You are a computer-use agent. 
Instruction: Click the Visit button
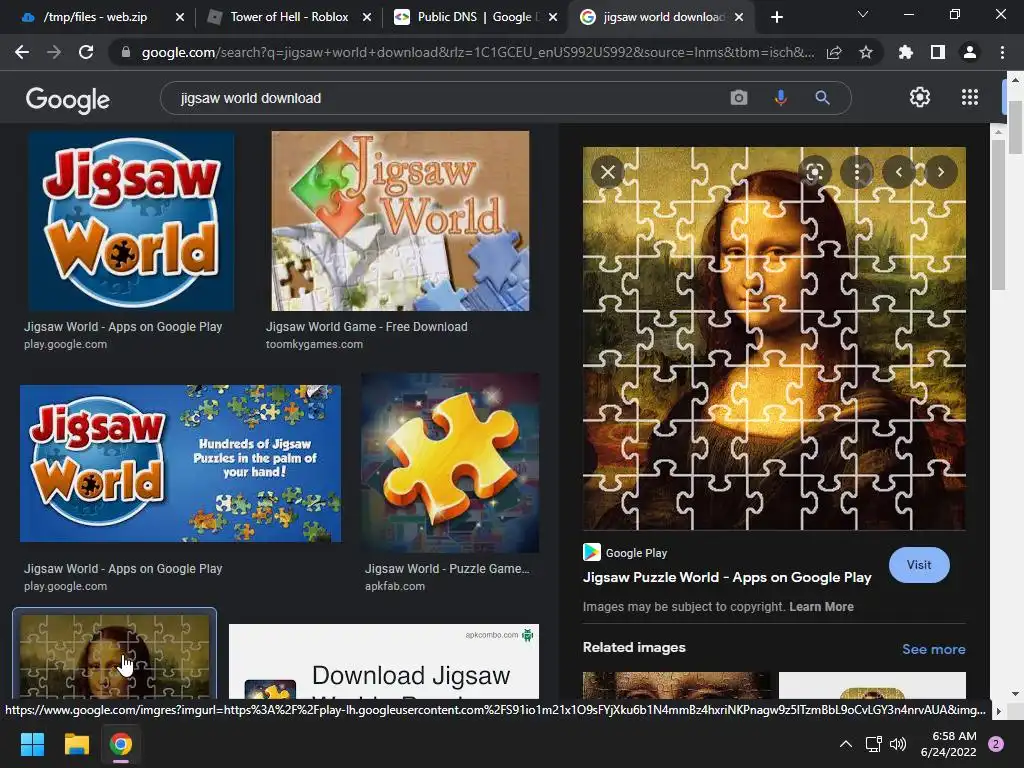(x=919, y=565)
